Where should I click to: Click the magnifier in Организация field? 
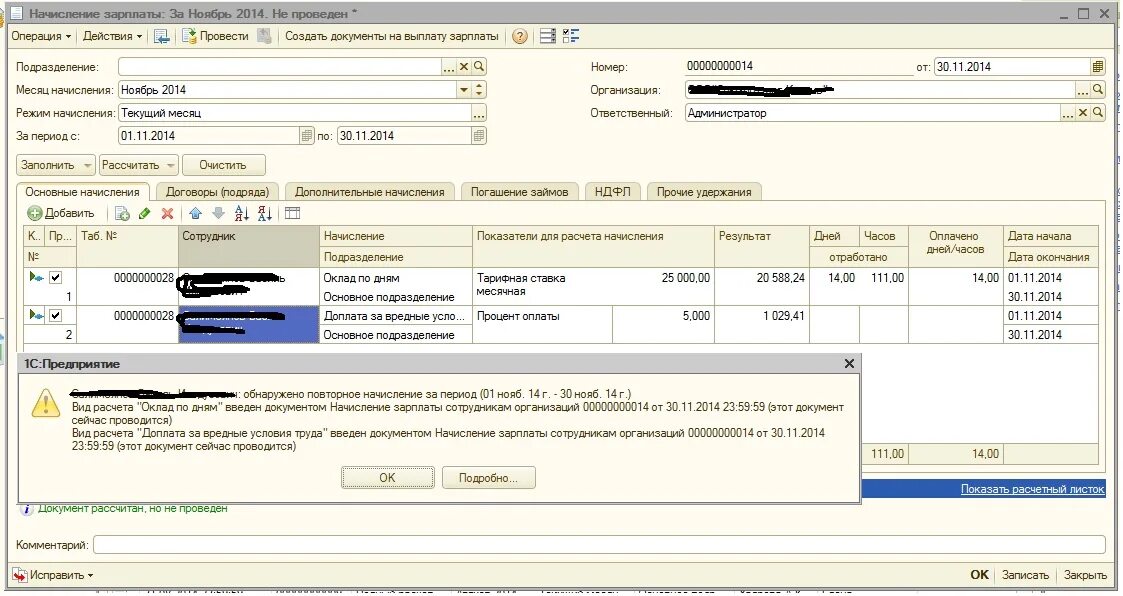(x=1098, y=90)
